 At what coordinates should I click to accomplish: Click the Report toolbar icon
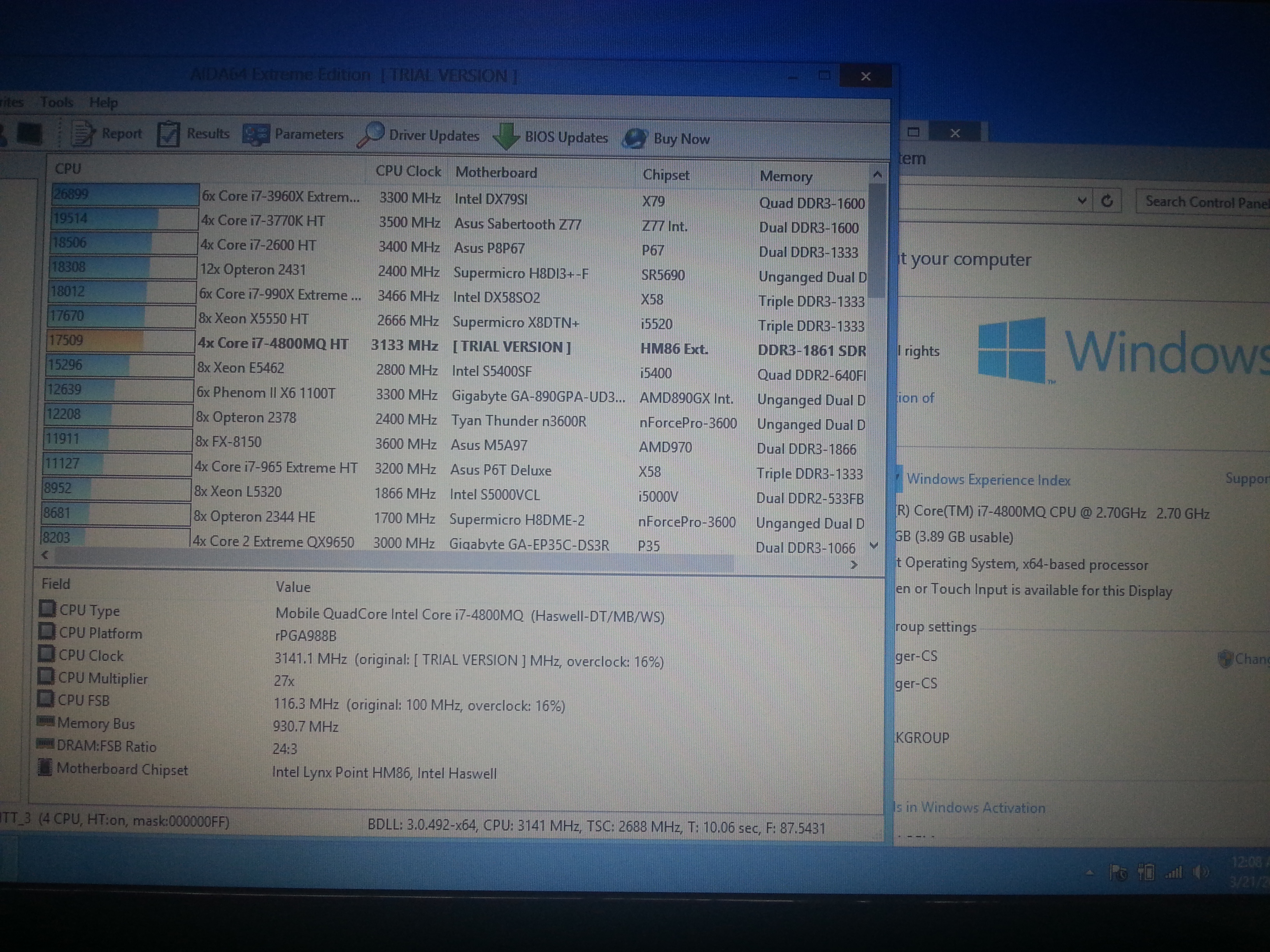coord(82,133)
